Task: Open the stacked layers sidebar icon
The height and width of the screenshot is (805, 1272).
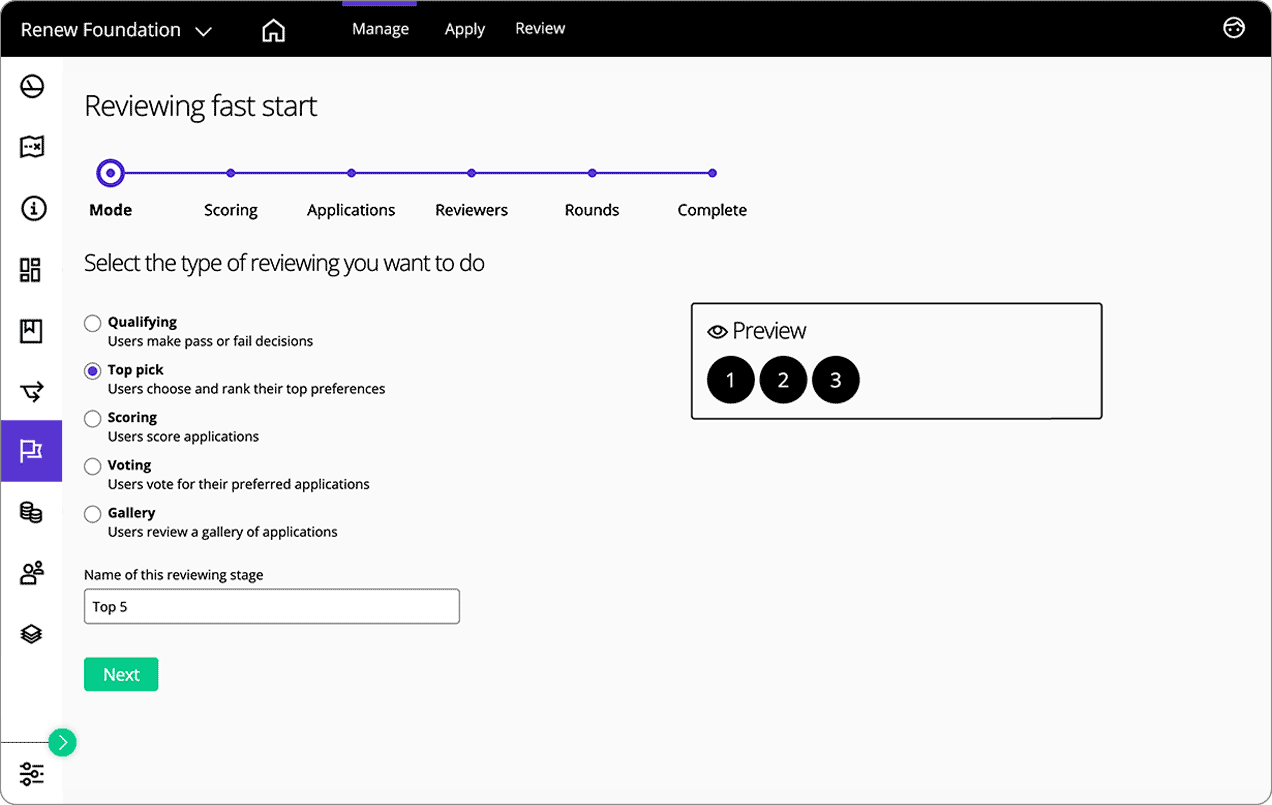Action: pyautogui.click(x=32, y=634)
